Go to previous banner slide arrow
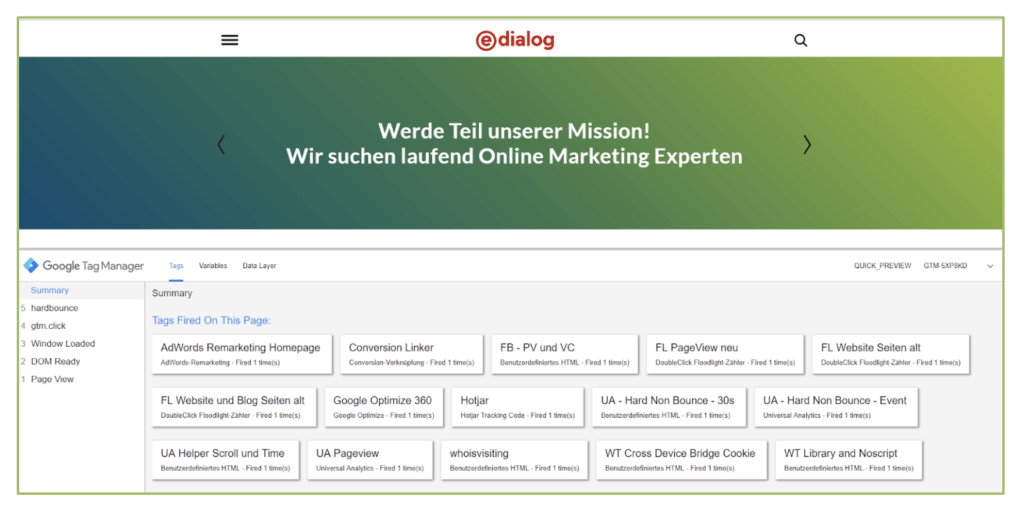1024x507 pixels. (x=221, y=145)
